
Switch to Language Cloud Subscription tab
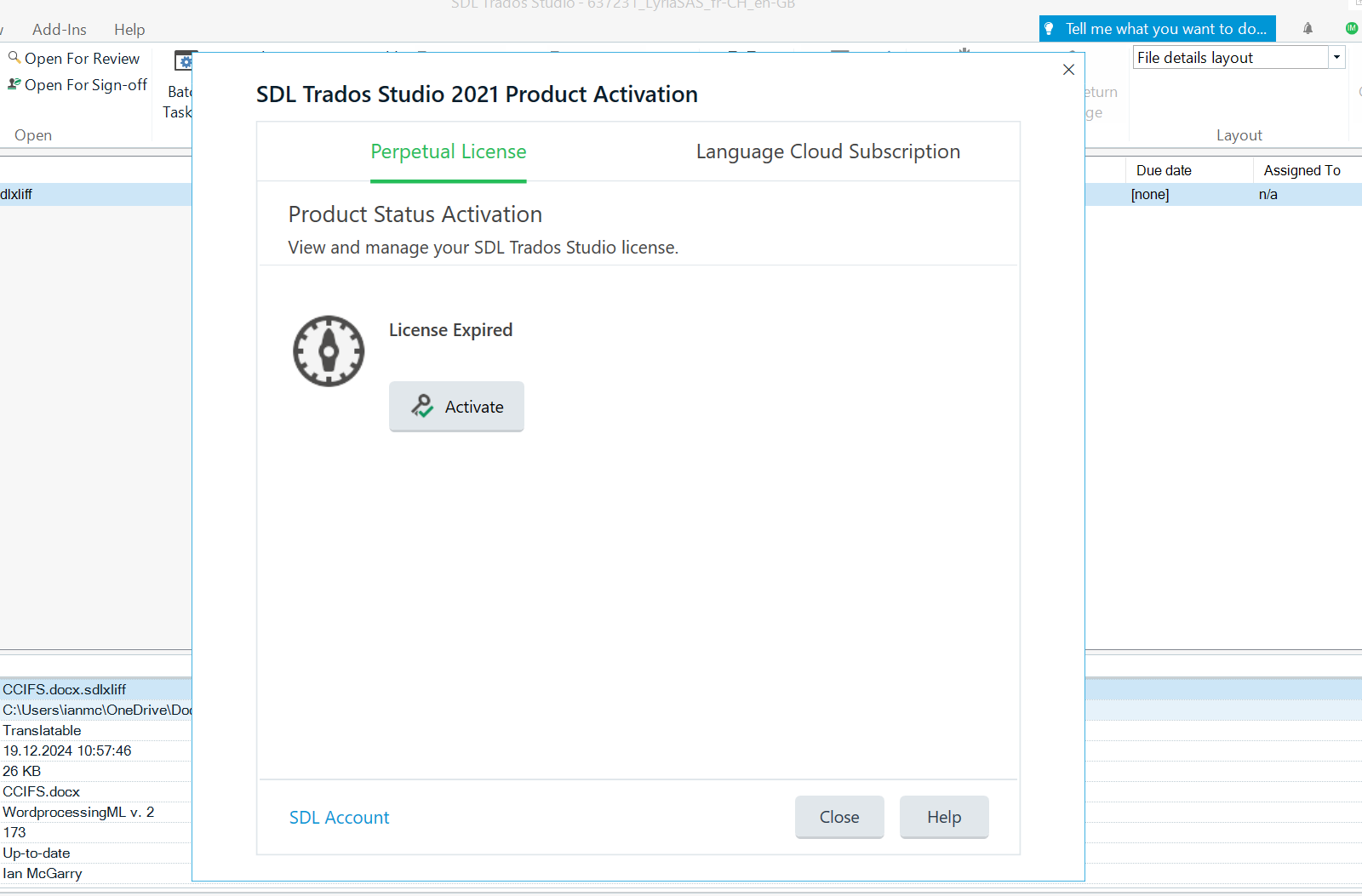828,151
